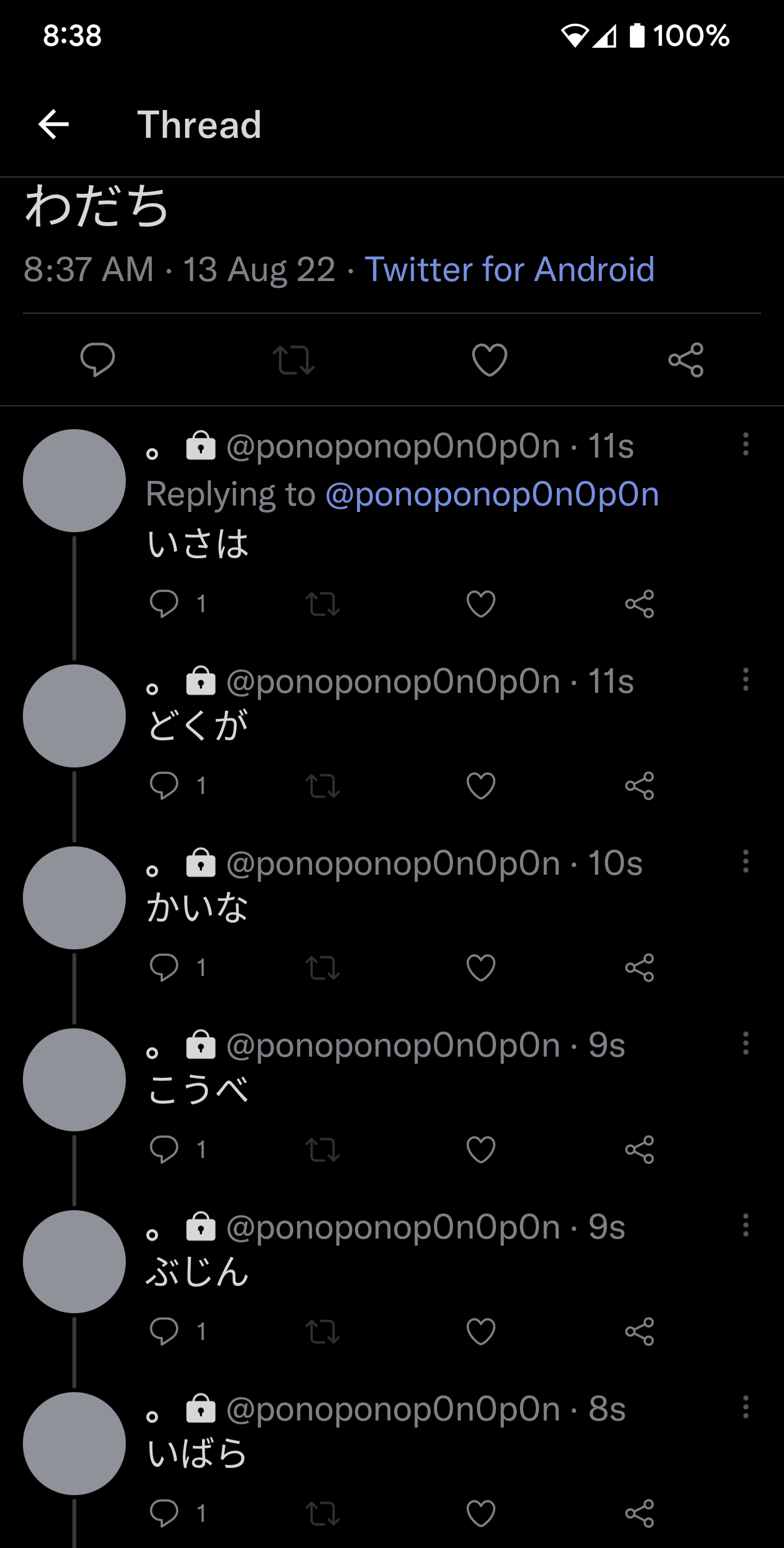Retweet the かいな reply
Viewport: 784px width, 1548px height.
coord(323,967)
